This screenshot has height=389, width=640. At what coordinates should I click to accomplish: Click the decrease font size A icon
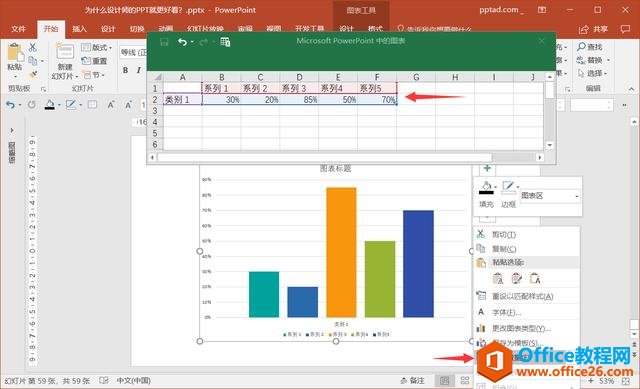click(x=128, y=105)
